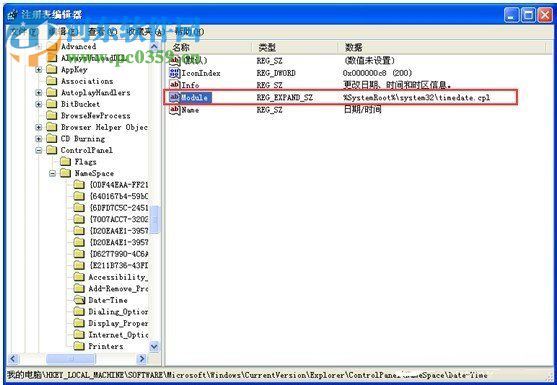Click the 日期/时间 data cell

(362, 109)
